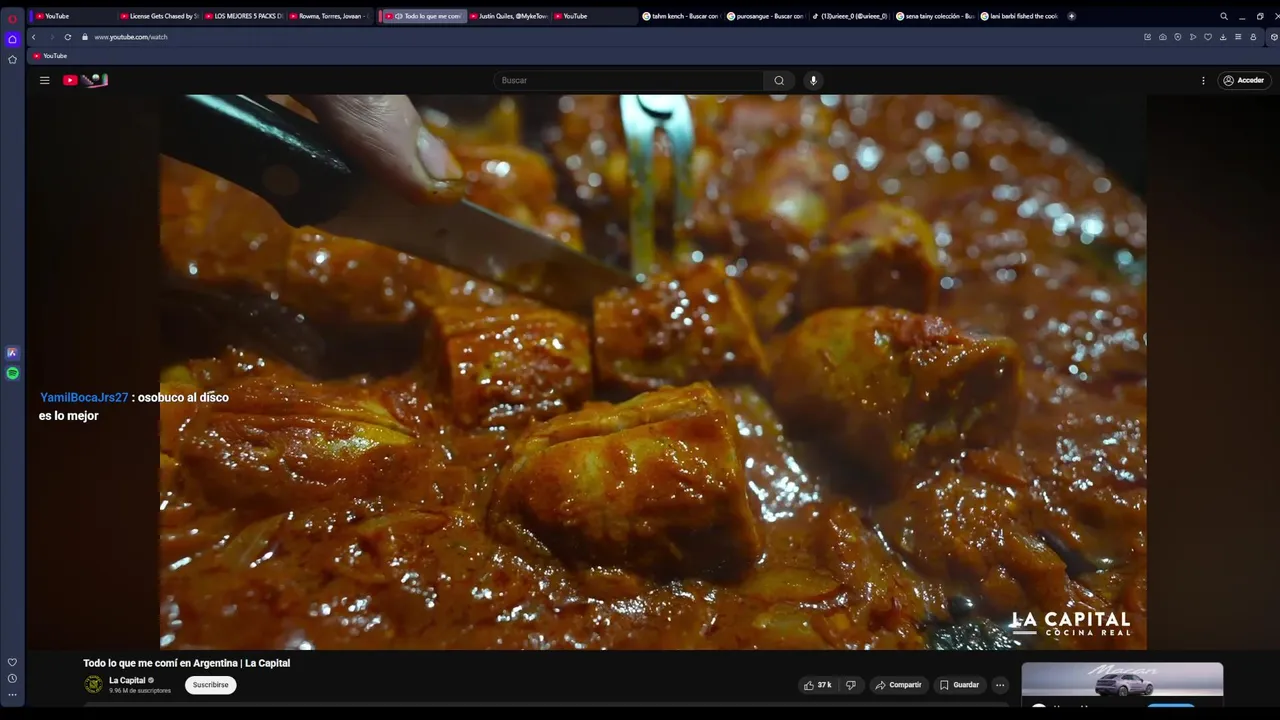Go back with the browser back arrow

pyautogui.click(x=33, y=37)
